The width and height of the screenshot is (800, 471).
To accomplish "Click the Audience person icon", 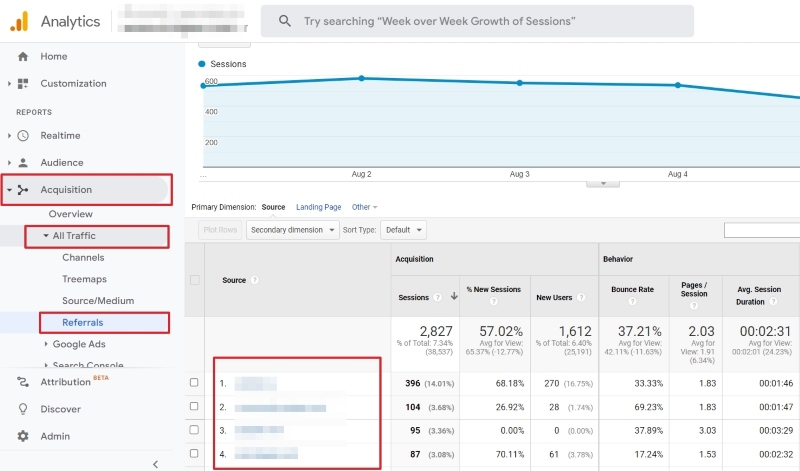I will pyautogui.click(x=22, y=162).
